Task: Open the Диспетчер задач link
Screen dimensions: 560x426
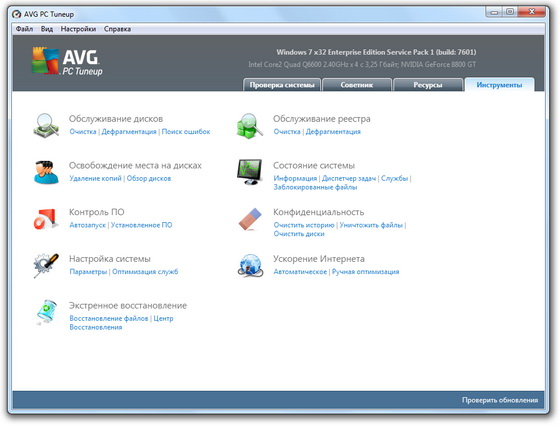Action: coord(349,178)
